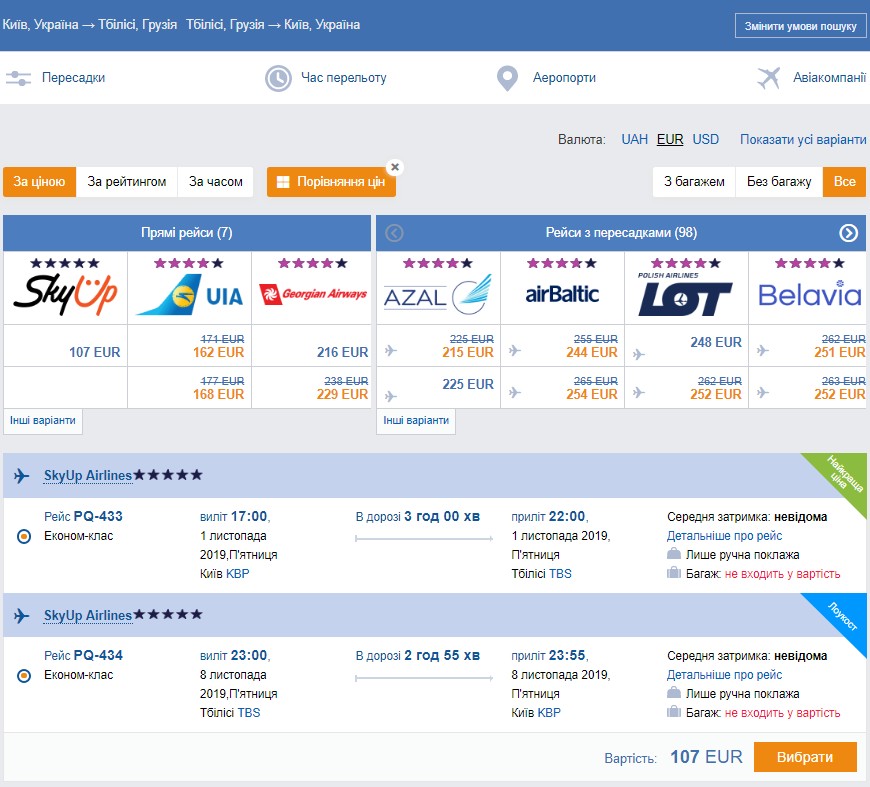Select the AZAL airline logo

(438, 295)
